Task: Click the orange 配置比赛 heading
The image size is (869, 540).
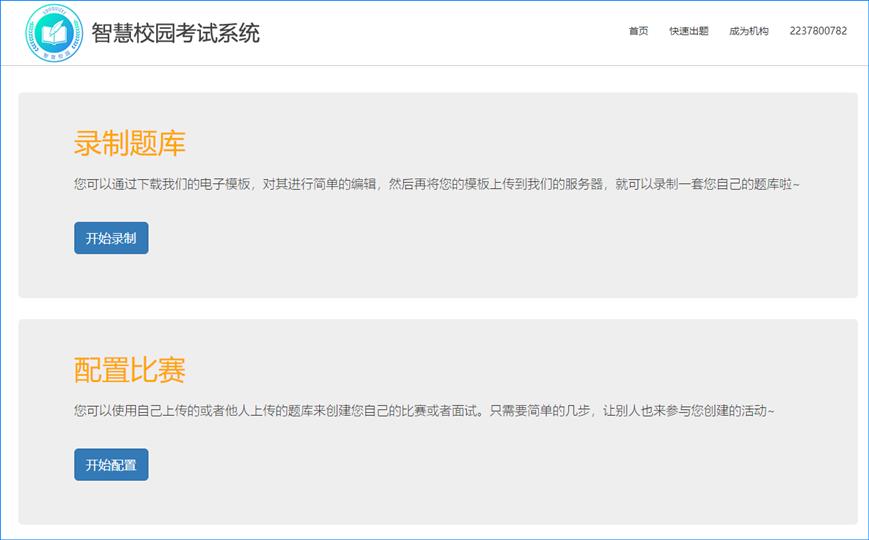Action: click(130, 370)
